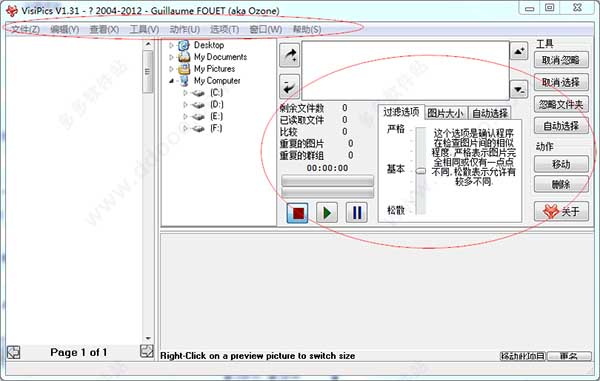Expand the (C:) drive node

185,93
